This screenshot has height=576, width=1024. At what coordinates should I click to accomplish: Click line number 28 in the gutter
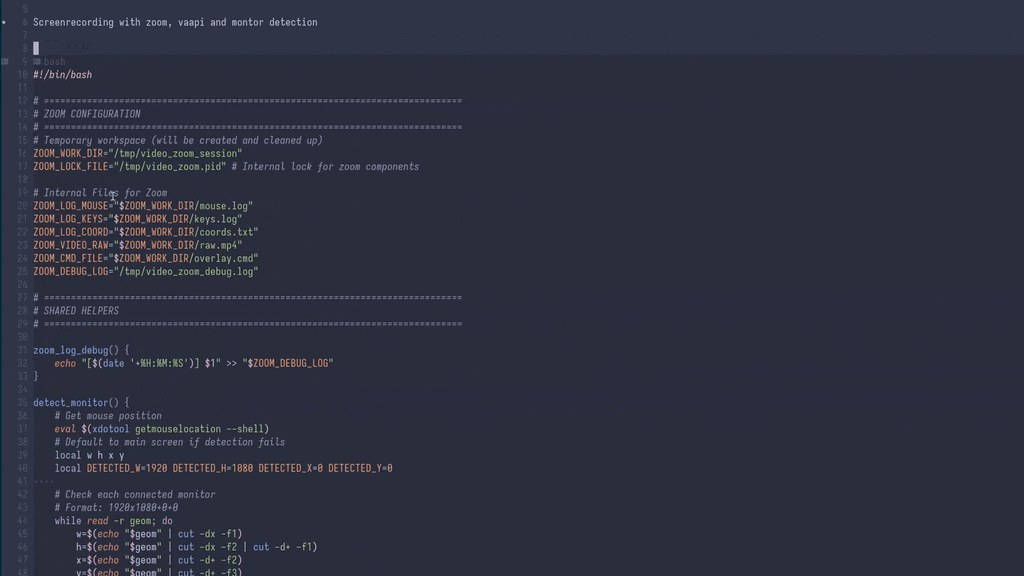(21, 311)
